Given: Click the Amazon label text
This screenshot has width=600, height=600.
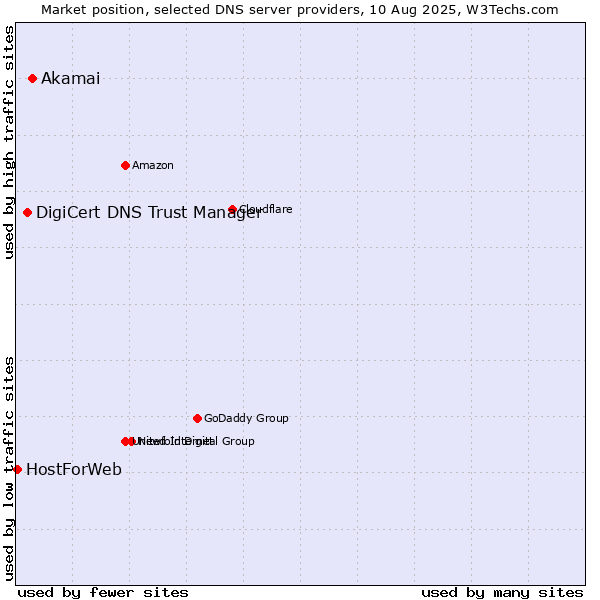Looking at the screenshot, I should 153,165.
